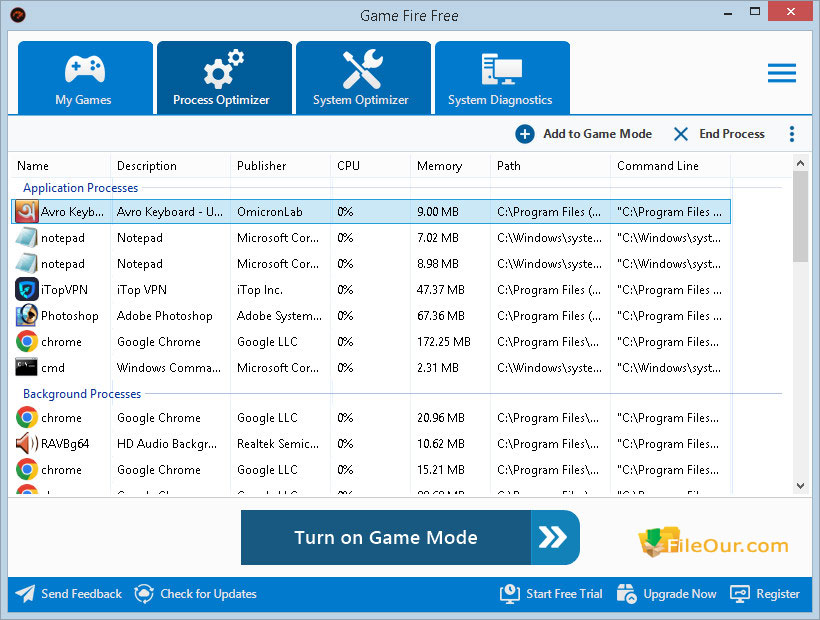Viewport: 820px width, 620px height.
Task: Collapse the Background Processes group
Action: tap(82, 394)
